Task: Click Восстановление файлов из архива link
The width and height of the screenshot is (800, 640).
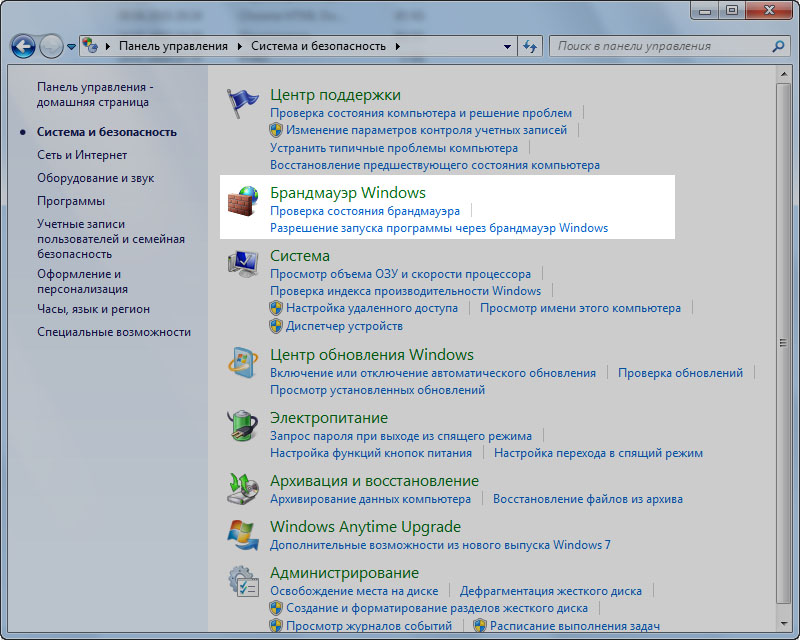Action: click(587, 499)
